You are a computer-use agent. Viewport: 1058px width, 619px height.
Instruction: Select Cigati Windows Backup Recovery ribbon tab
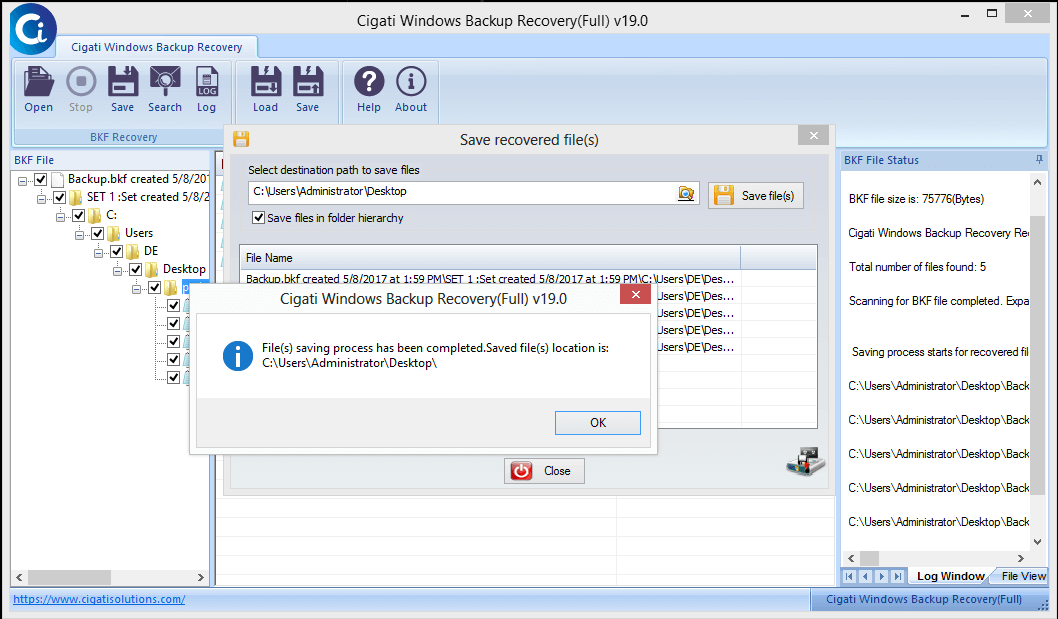157,47
